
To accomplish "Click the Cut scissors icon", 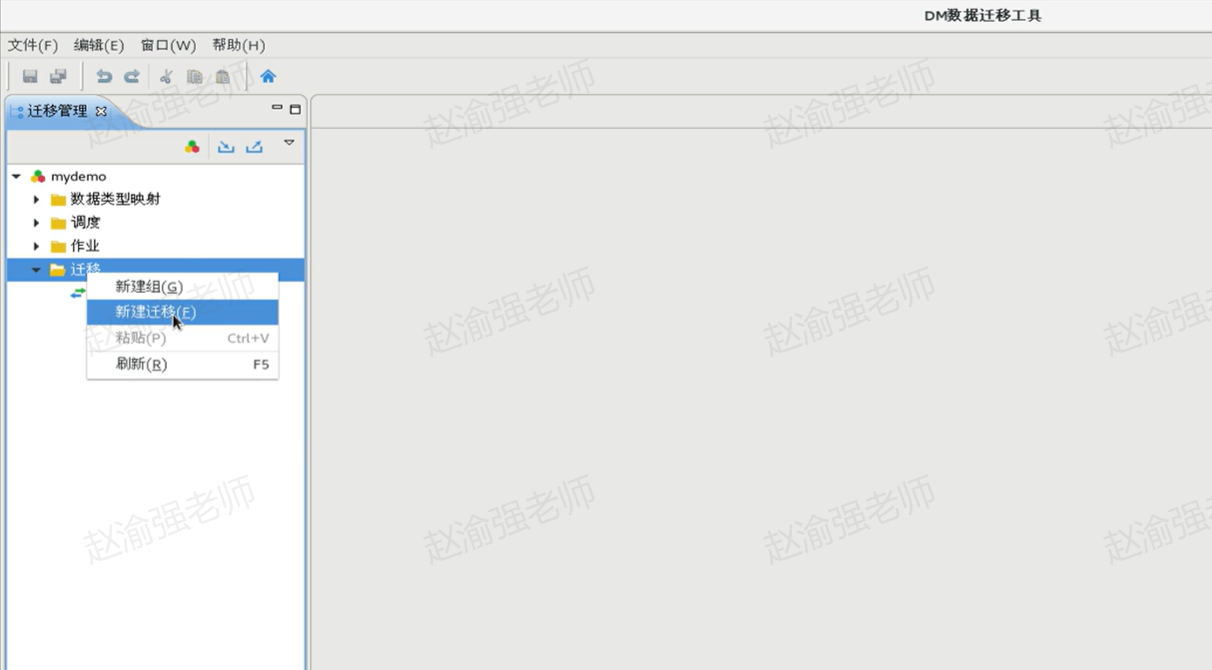I will tap(167, 76).
